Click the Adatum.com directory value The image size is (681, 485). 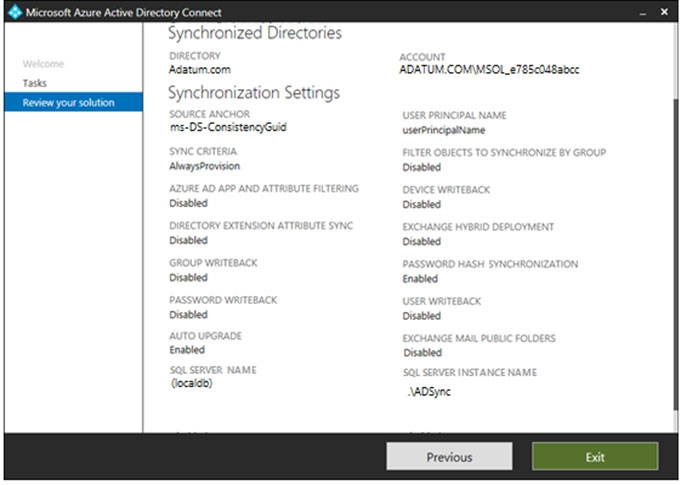point(200,69)
